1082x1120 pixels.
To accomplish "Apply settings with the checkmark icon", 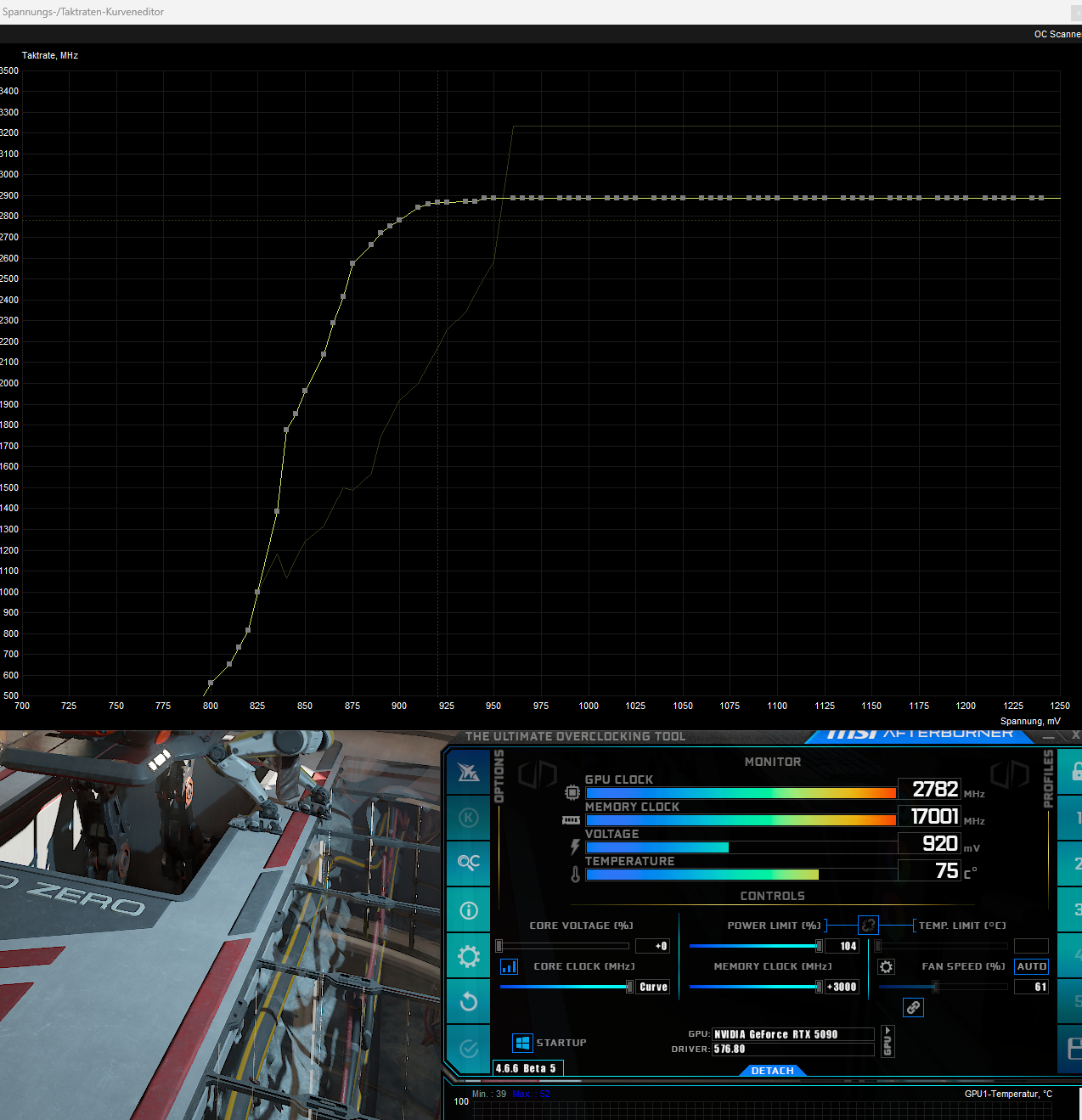I will (x=468, y=1049).
